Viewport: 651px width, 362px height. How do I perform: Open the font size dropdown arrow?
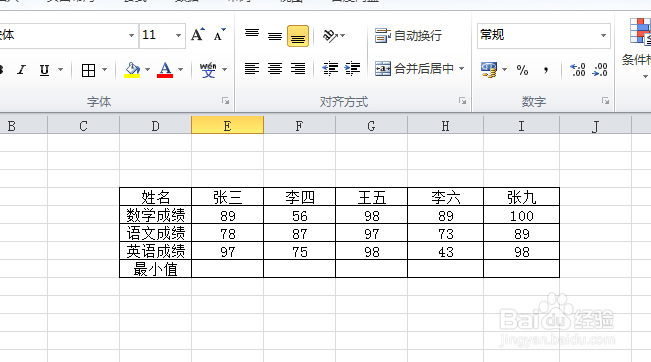click(x=179, y=36)
